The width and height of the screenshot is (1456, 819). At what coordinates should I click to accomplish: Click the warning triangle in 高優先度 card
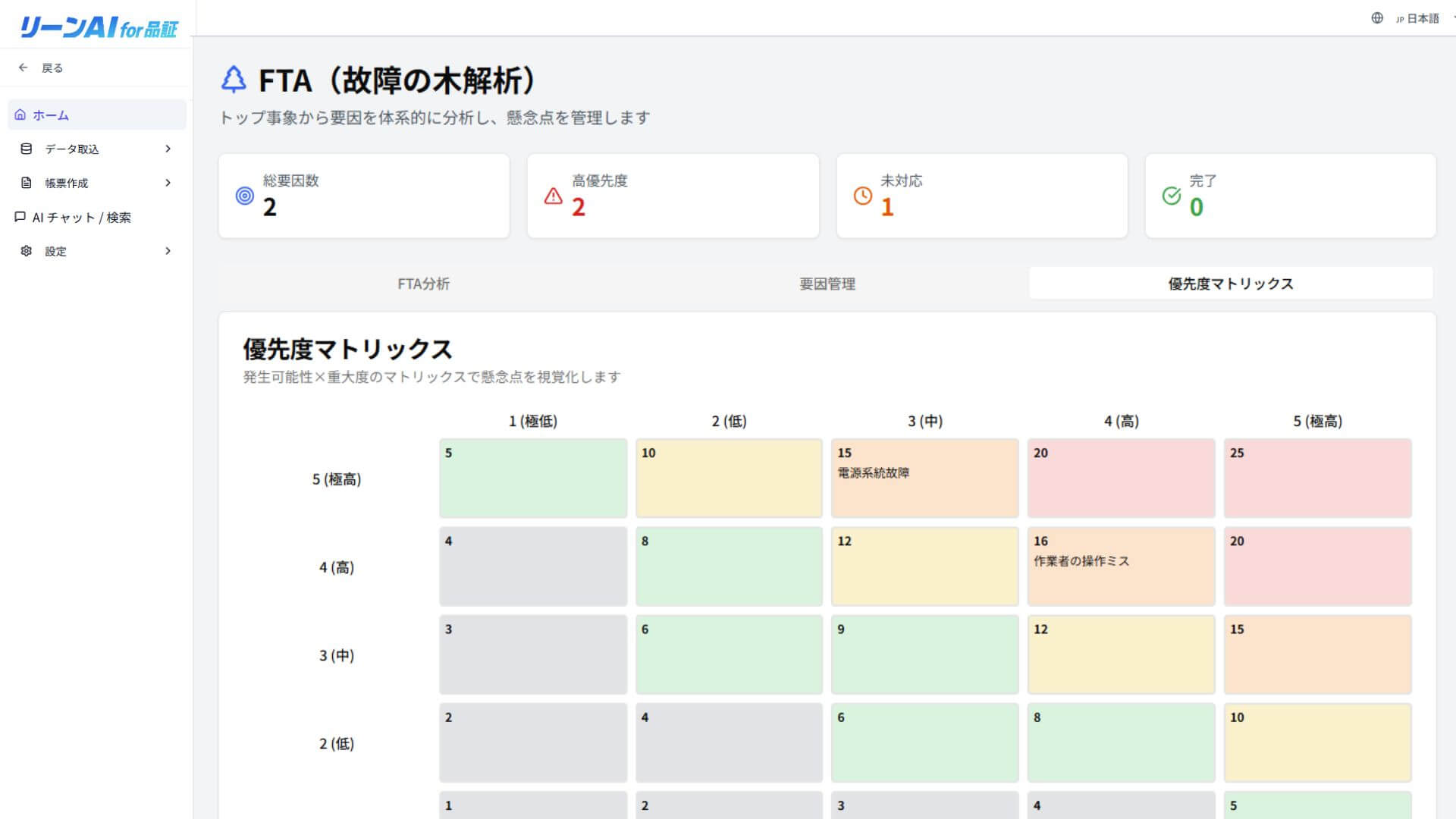tap(554, 196)
